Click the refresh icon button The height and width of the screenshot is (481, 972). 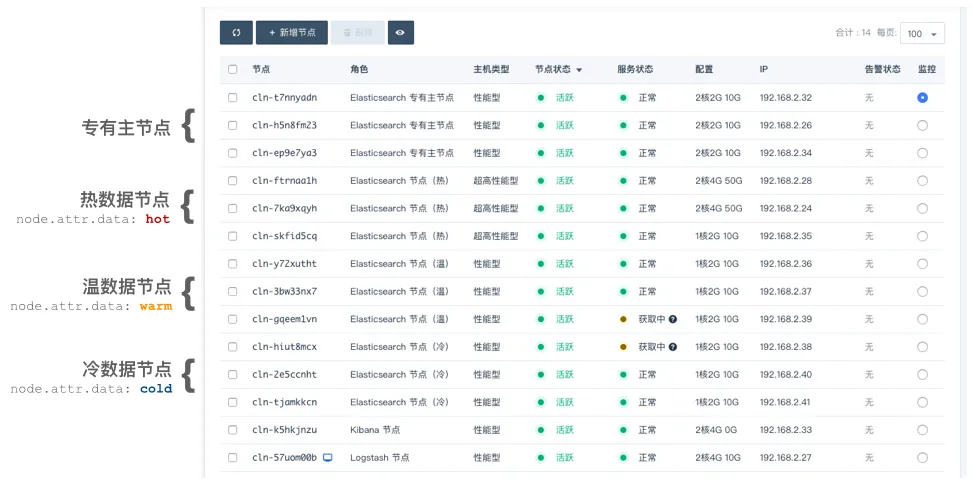pyautogui.click(x=236, y=33)
